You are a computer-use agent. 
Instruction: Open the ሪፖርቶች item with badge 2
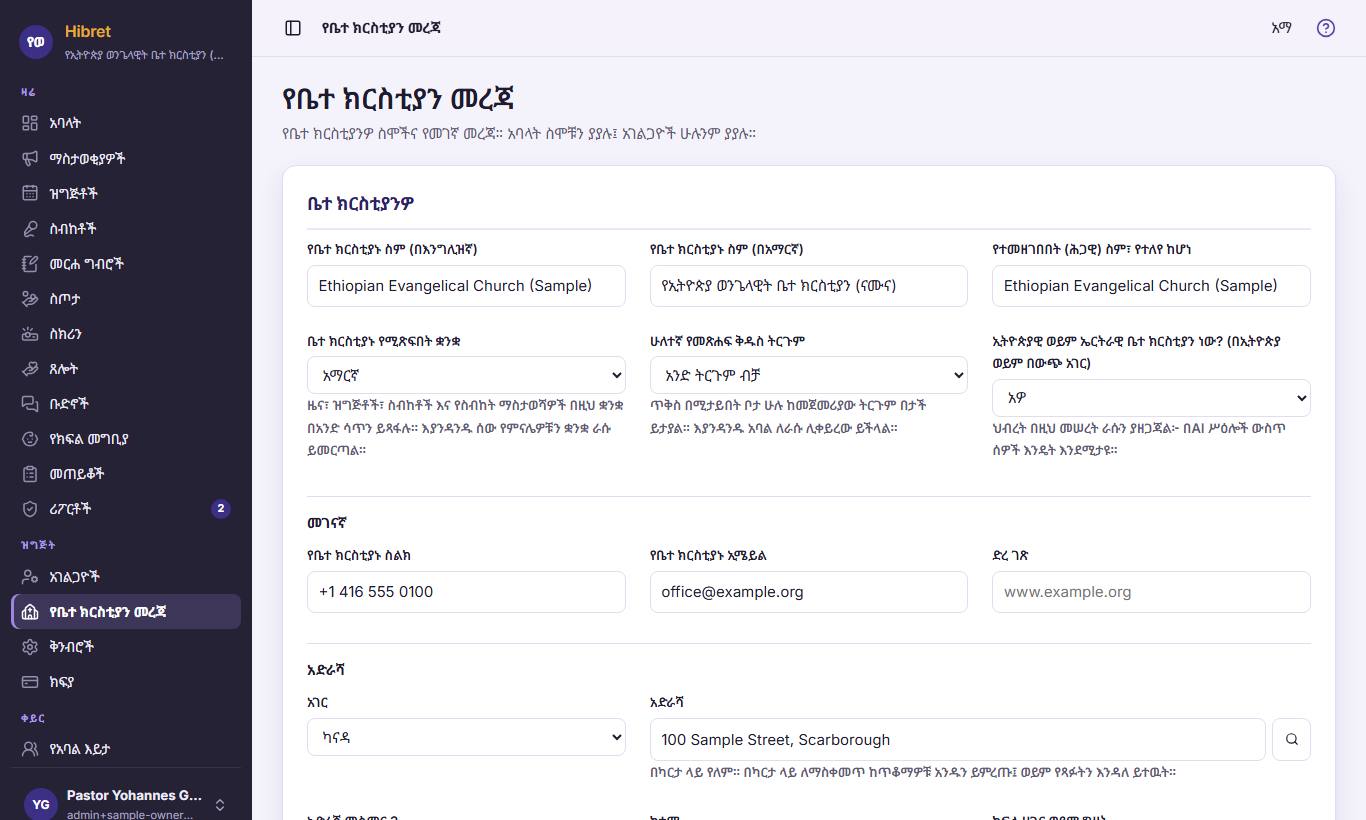click(x=126, y=508)
